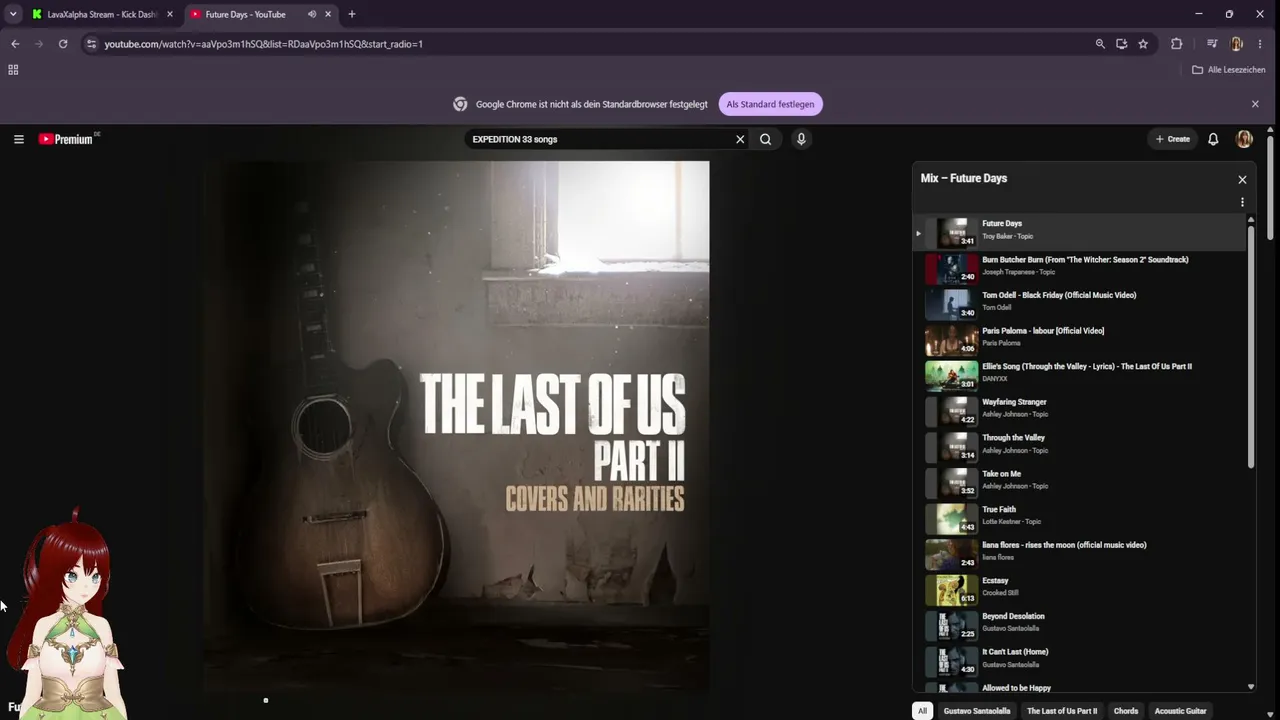Open Chrome extensions puzzle icon
Image resolution: width=1280 pixels, height=720 pixels.
point(1176,44)
